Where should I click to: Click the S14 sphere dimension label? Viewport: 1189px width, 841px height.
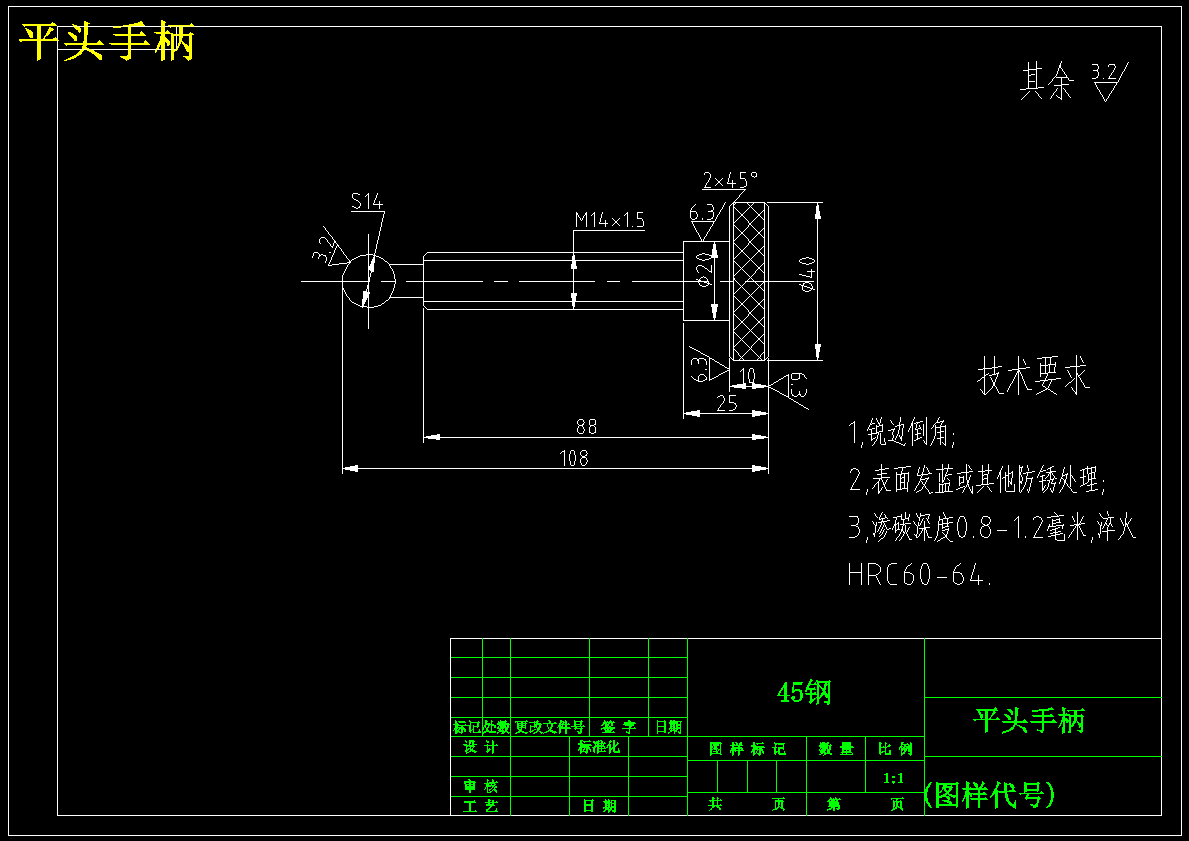367,201
